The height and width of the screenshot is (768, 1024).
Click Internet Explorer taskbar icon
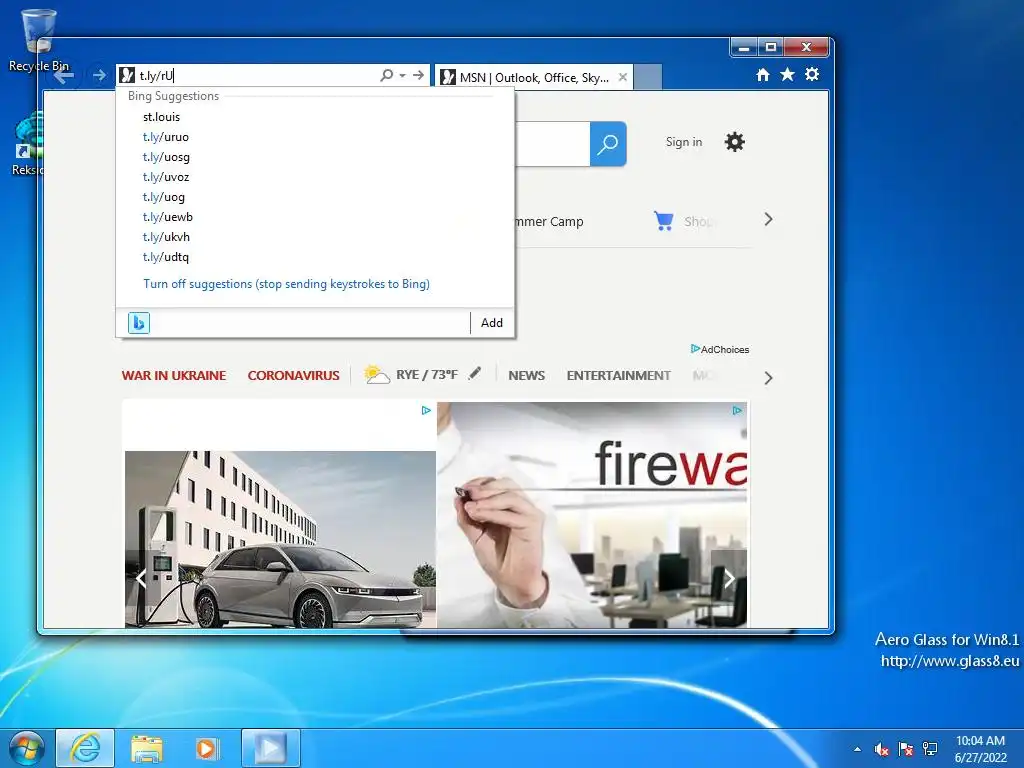coord(86,748)
